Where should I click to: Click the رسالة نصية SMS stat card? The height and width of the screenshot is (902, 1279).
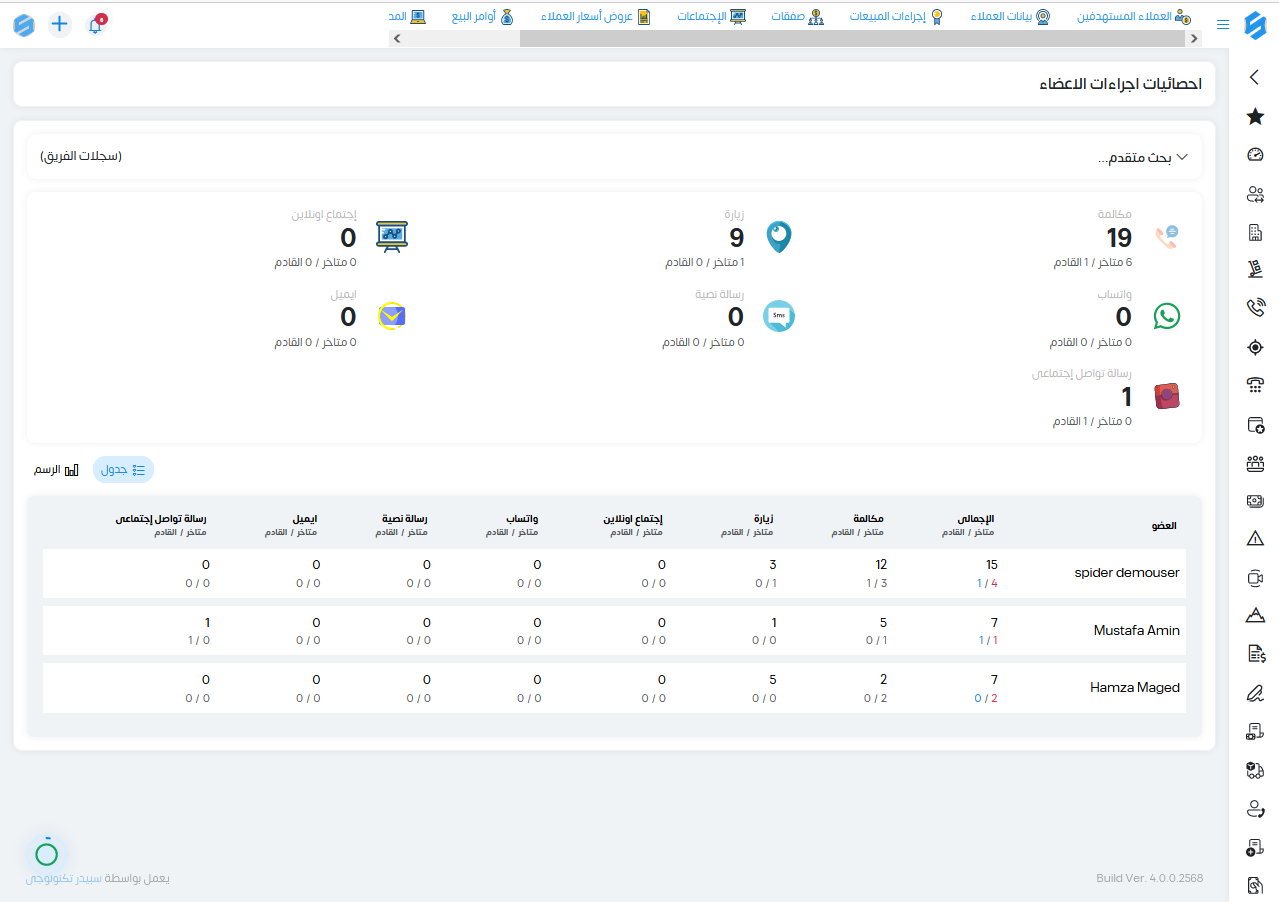[729, 318]
